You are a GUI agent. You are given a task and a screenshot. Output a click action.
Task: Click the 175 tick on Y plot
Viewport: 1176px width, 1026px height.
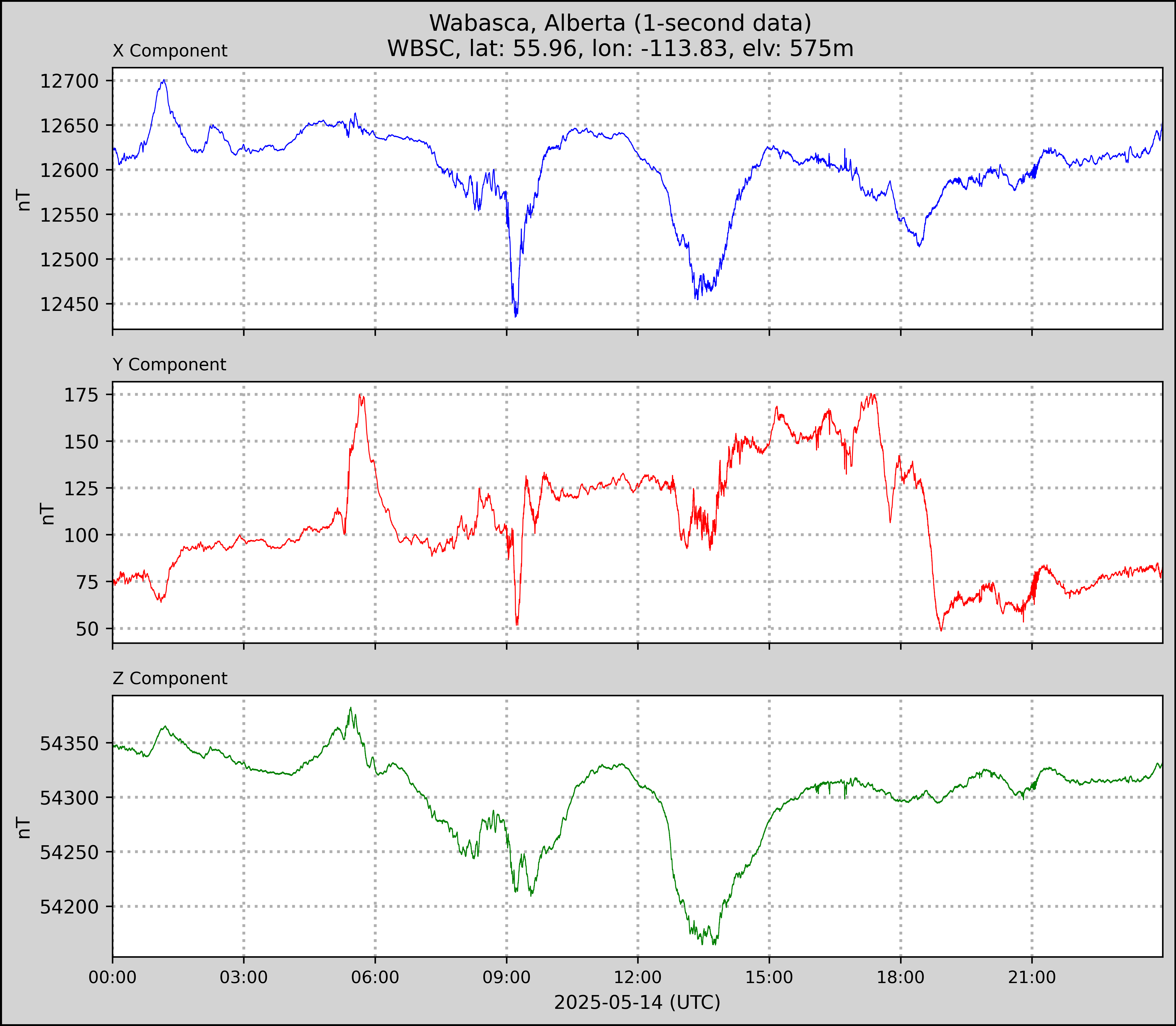pyautogui.click(x=81, y=395)
